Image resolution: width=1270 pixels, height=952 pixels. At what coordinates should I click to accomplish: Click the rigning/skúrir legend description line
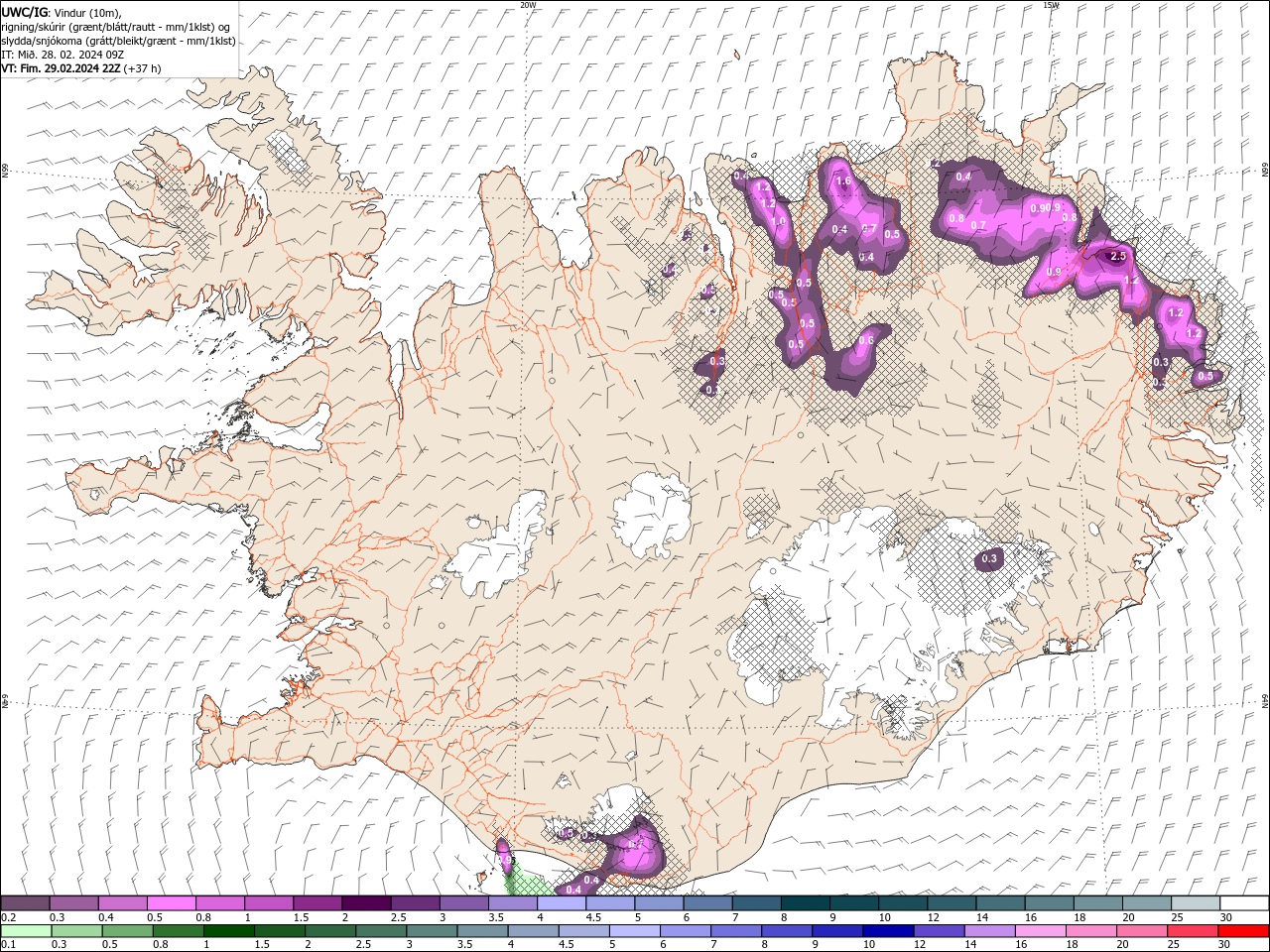pyautogui.click(x=115, y=27)
